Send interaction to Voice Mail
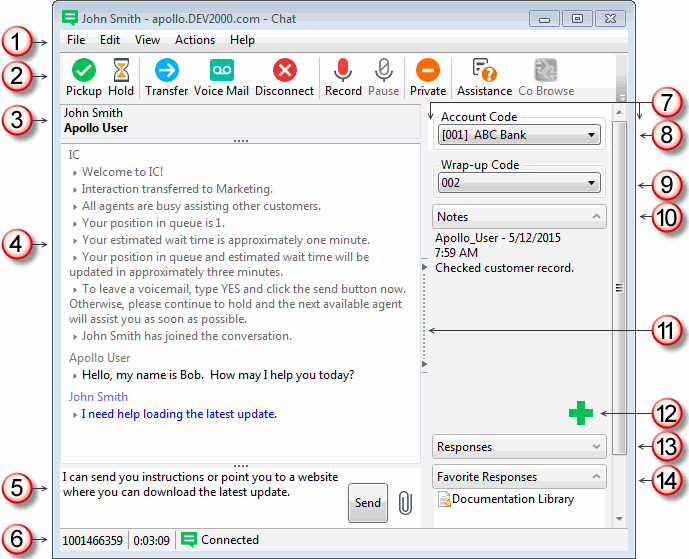This screenshot has width=689, height=559. [221, 70]
